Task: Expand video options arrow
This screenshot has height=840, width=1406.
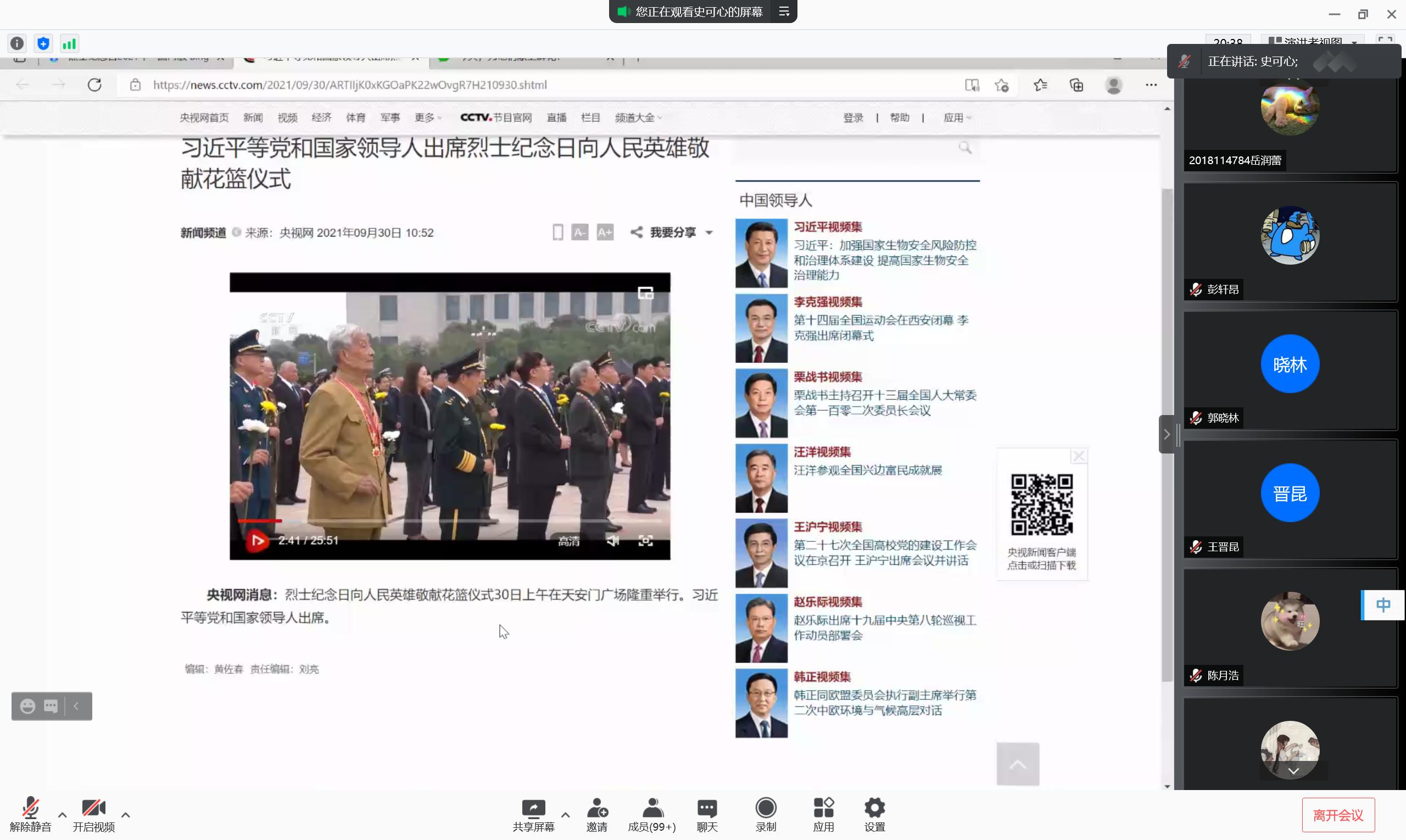Action: click(x=126, y=815)
